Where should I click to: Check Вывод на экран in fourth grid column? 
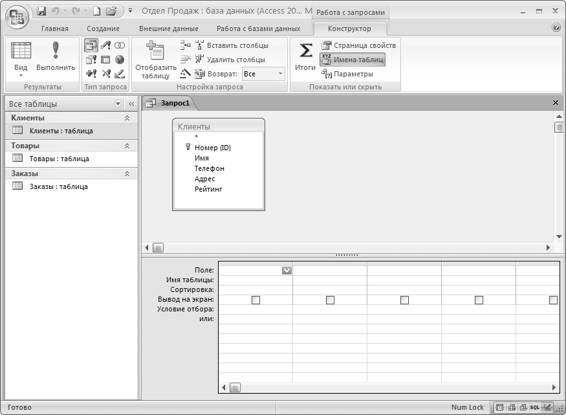pos(479,300)
